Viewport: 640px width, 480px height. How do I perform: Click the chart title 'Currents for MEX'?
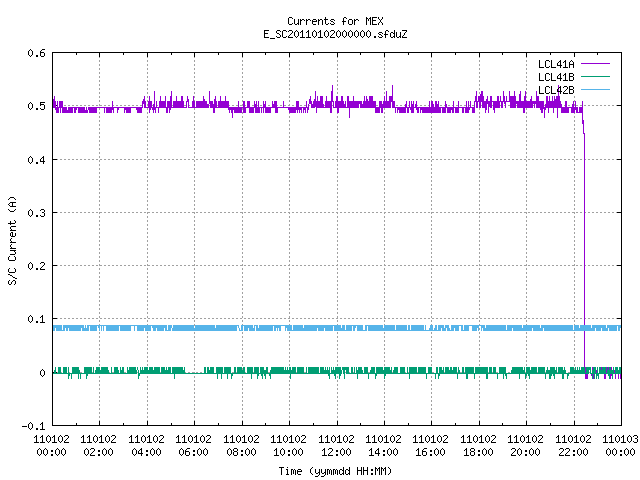coord(335,21)
